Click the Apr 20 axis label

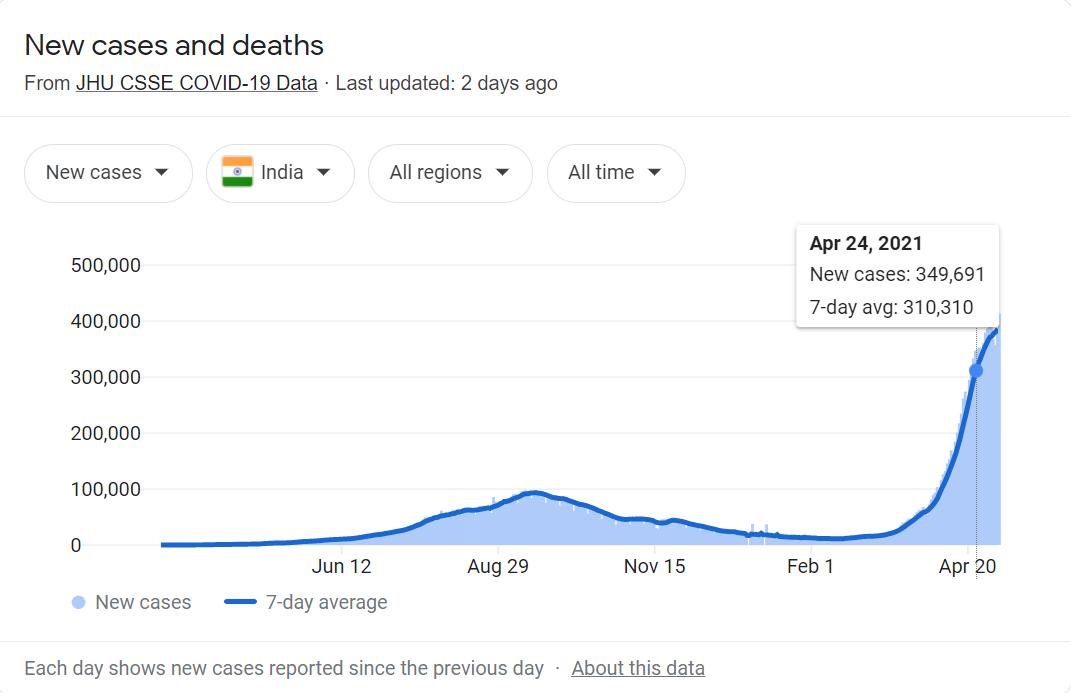click(x=967, y=567)
